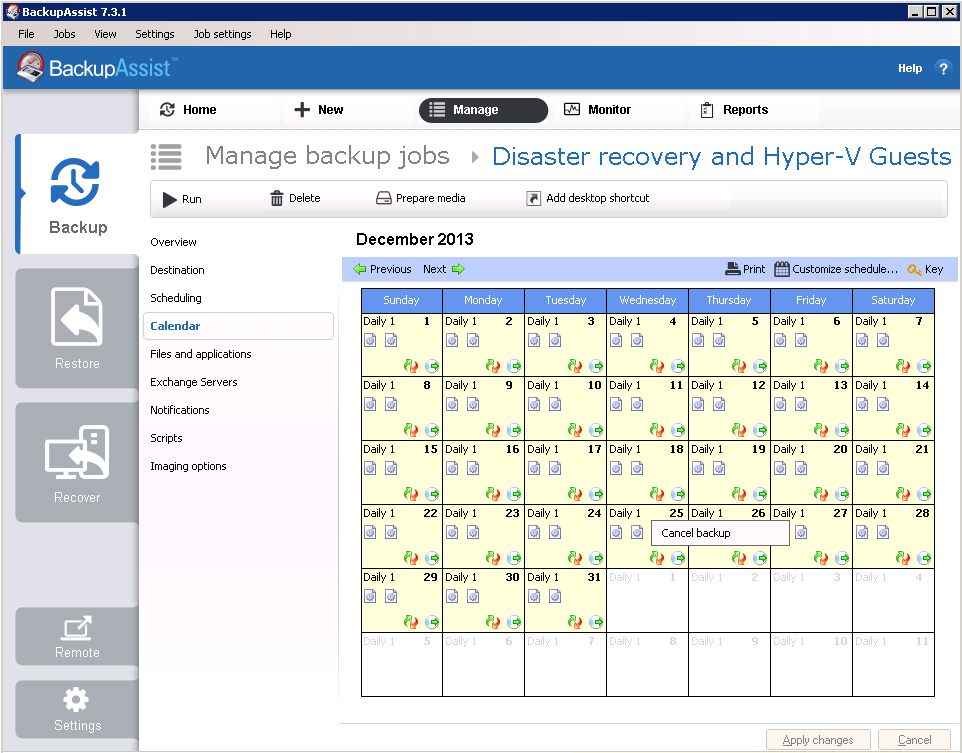Viewport: 962px width, 753px height.
Task: Click the first document icon on December 1
Action: point(371,340)
